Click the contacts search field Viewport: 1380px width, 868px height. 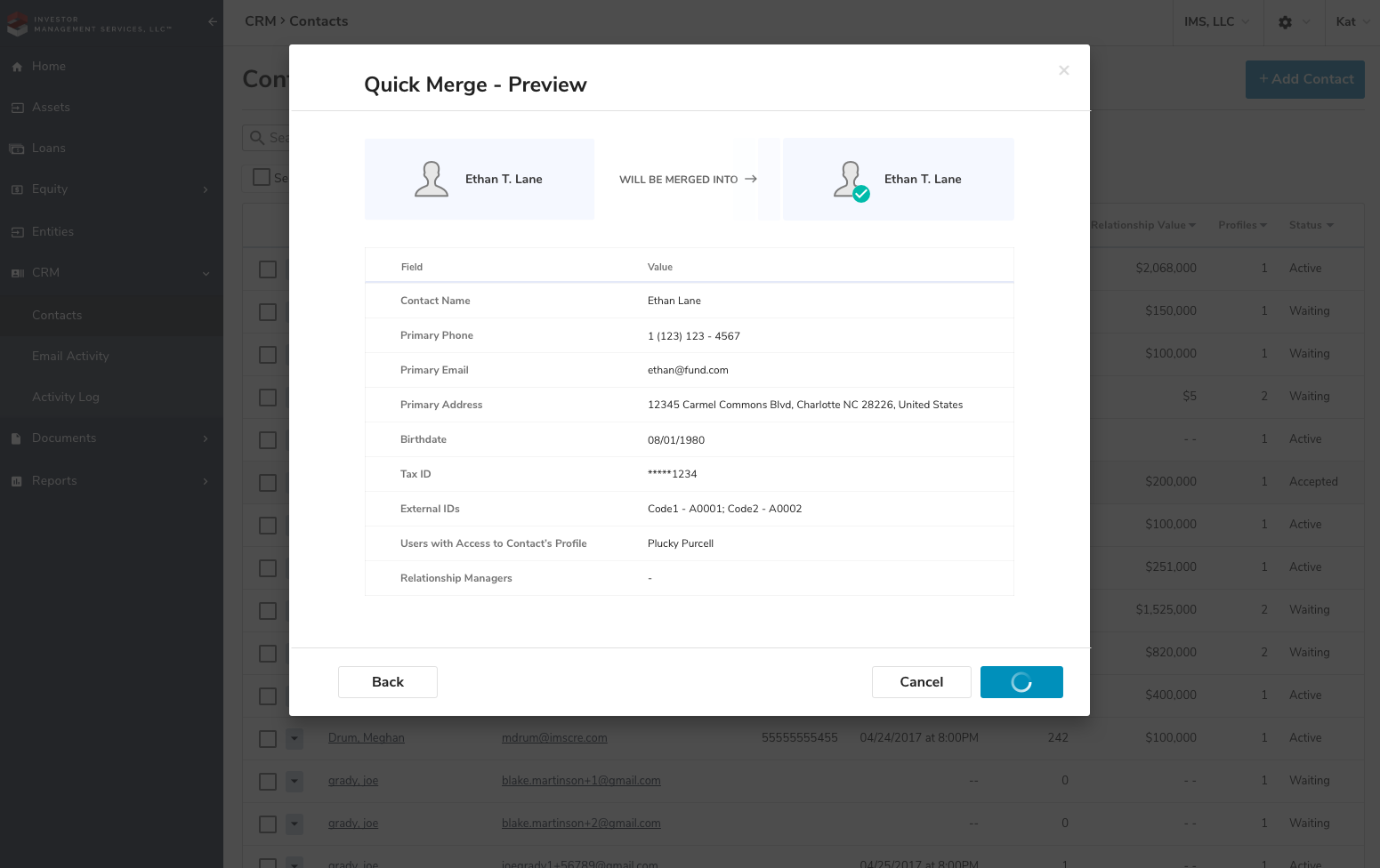[266, 138]
